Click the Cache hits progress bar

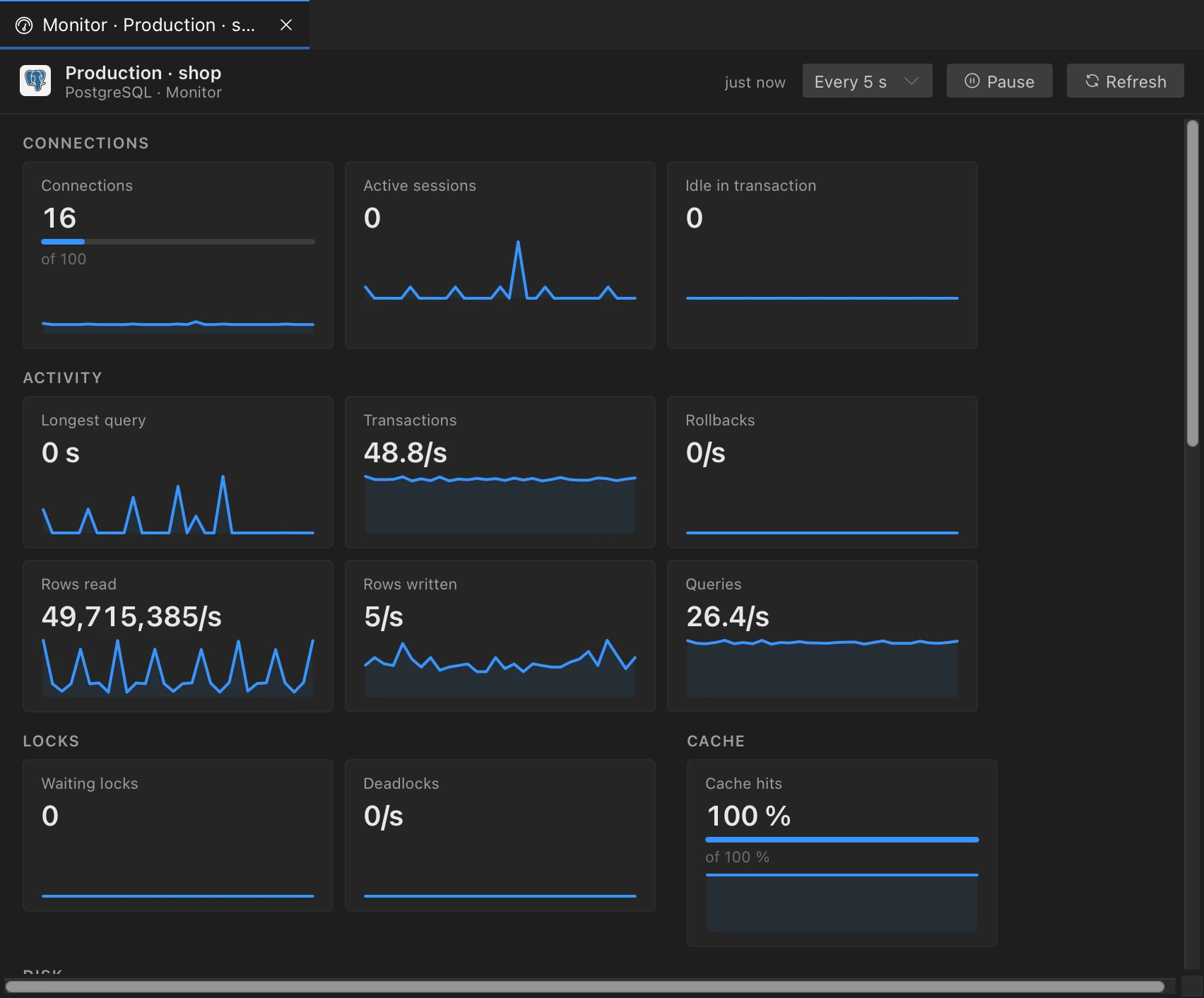click(x=842, y=840)
